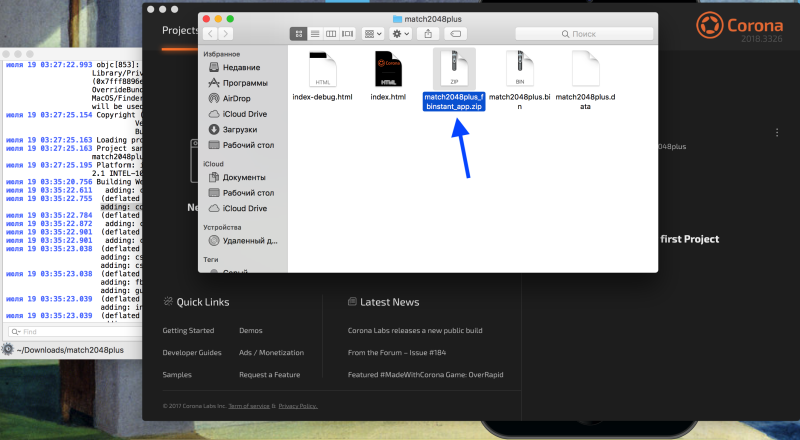Image resolution: width=800 pixels, height=440 pixels.
Task: Open Samples link in Quick Links
Action: (x=177, y=375)
